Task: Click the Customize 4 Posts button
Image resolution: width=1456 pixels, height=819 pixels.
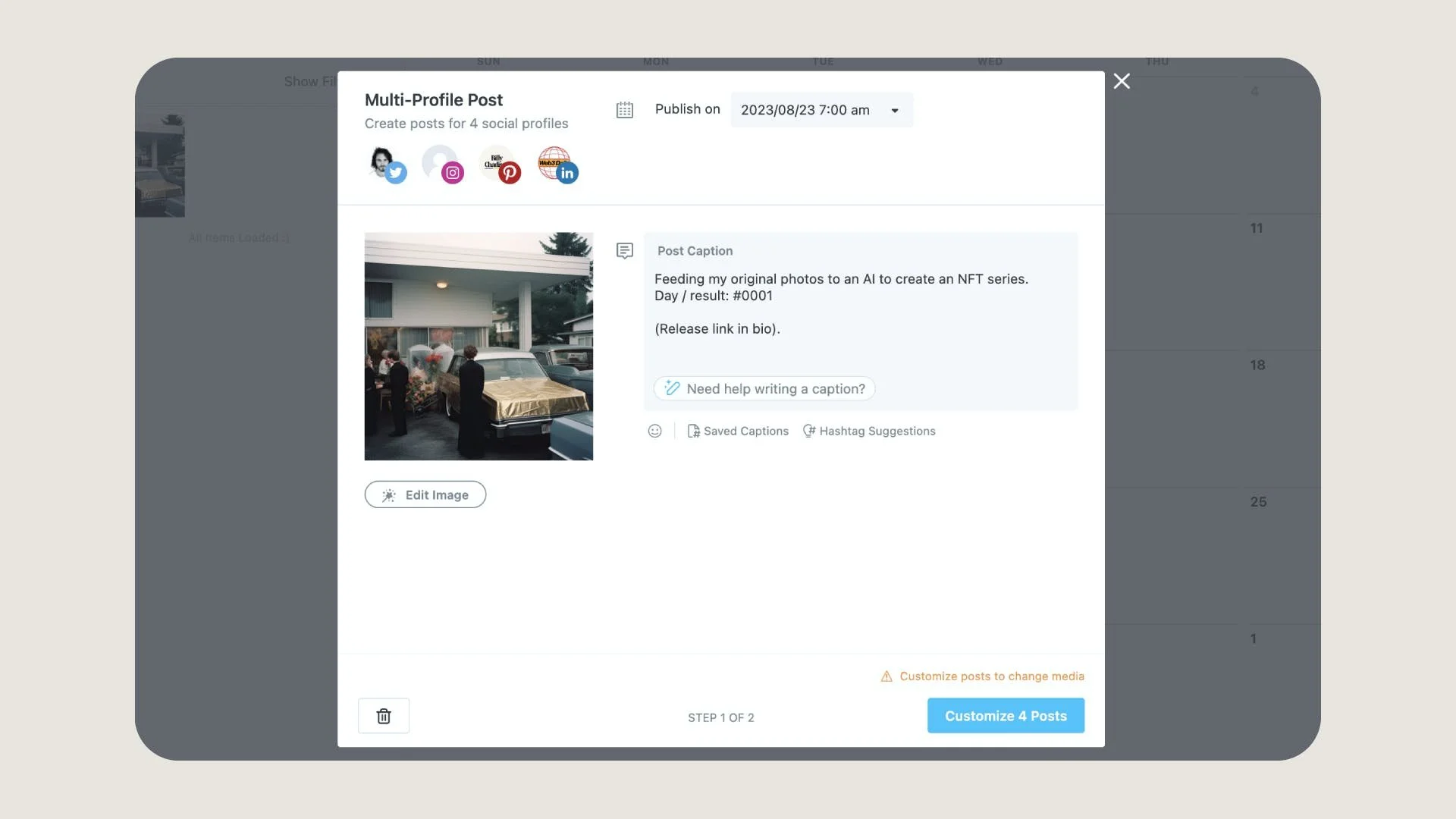Action: [1005, 715]
